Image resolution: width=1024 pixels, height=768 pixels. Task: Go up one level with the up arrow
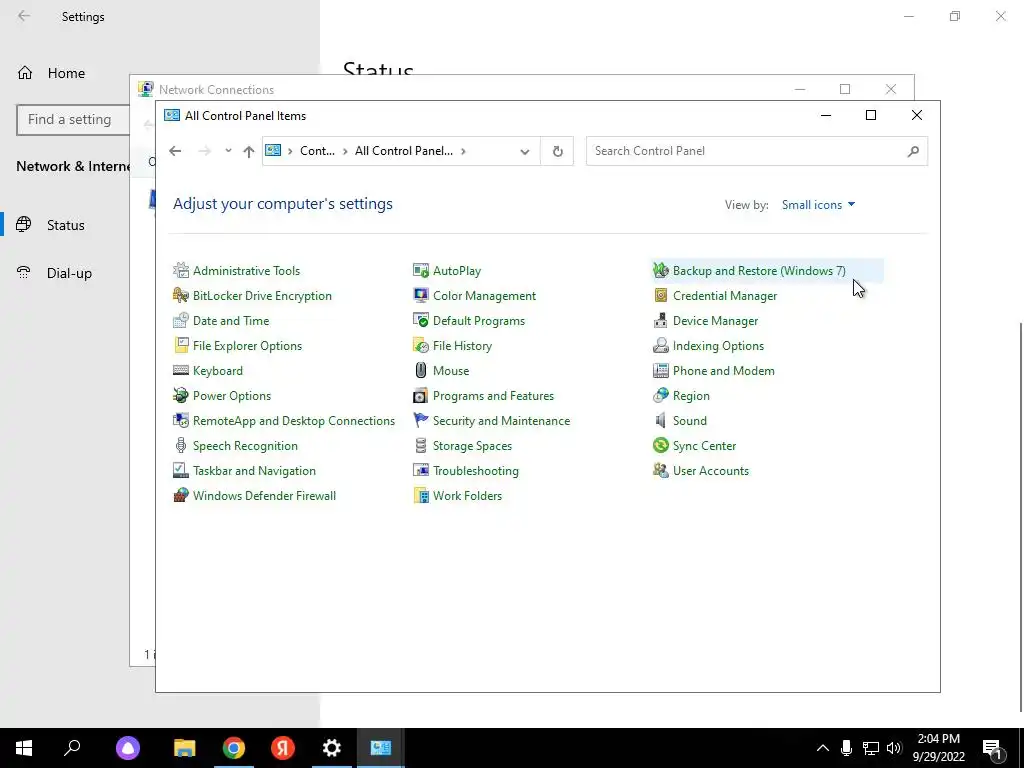pos(248,152)
